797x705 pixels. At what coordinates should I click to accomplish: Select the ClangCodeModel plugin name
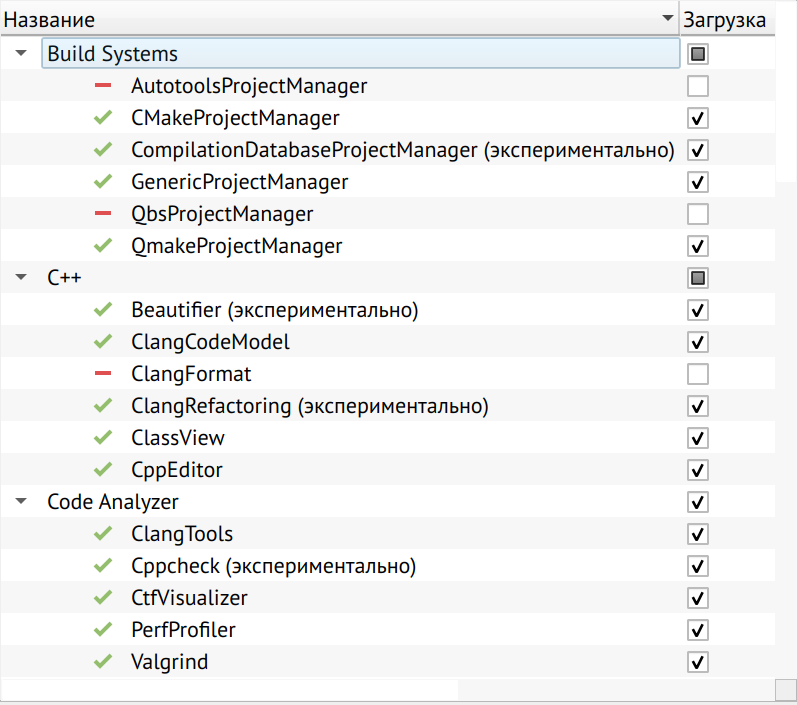tap(210, 342)
